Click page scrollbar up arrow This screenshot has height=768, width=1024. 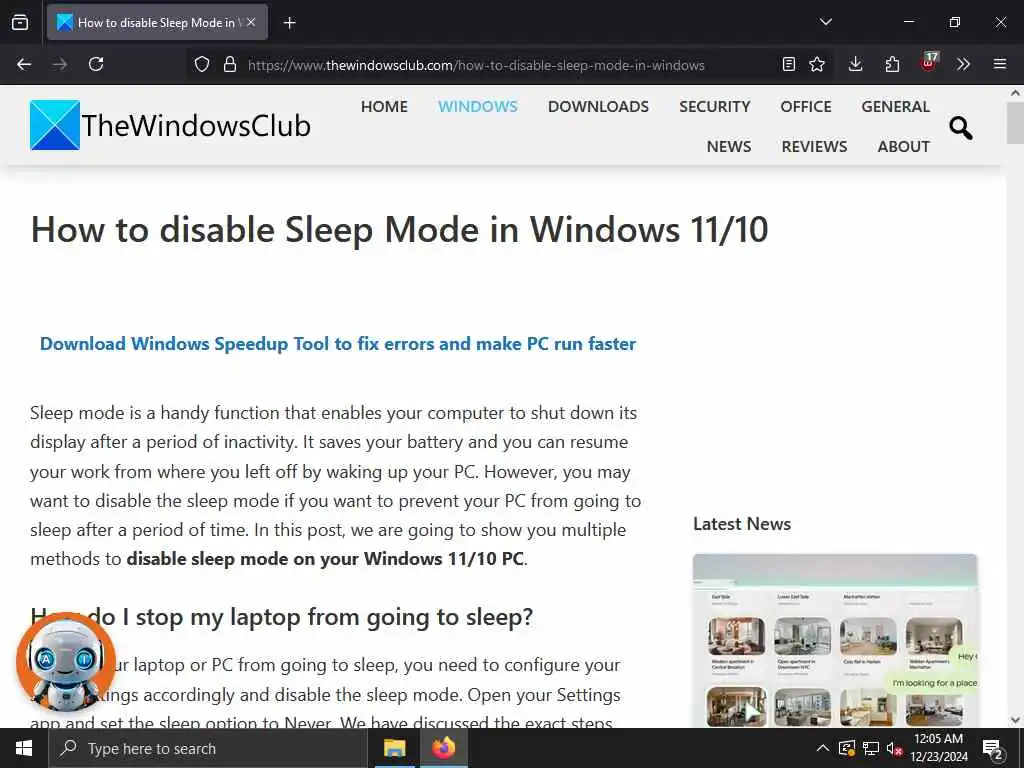click(x=1016, y=93)
